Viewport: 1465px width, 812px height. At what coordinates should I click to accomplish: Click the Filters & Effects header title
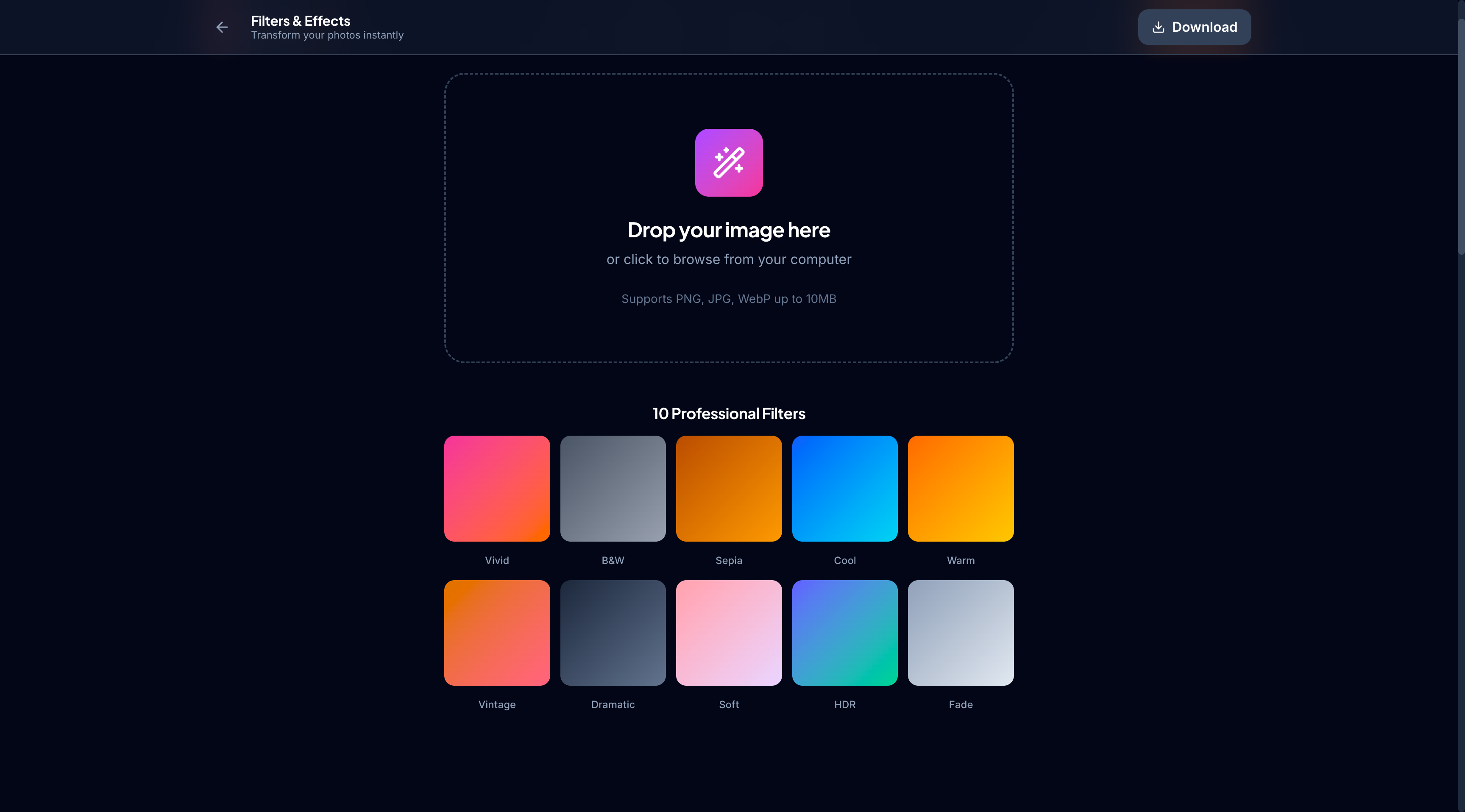(x=300, y=21)
